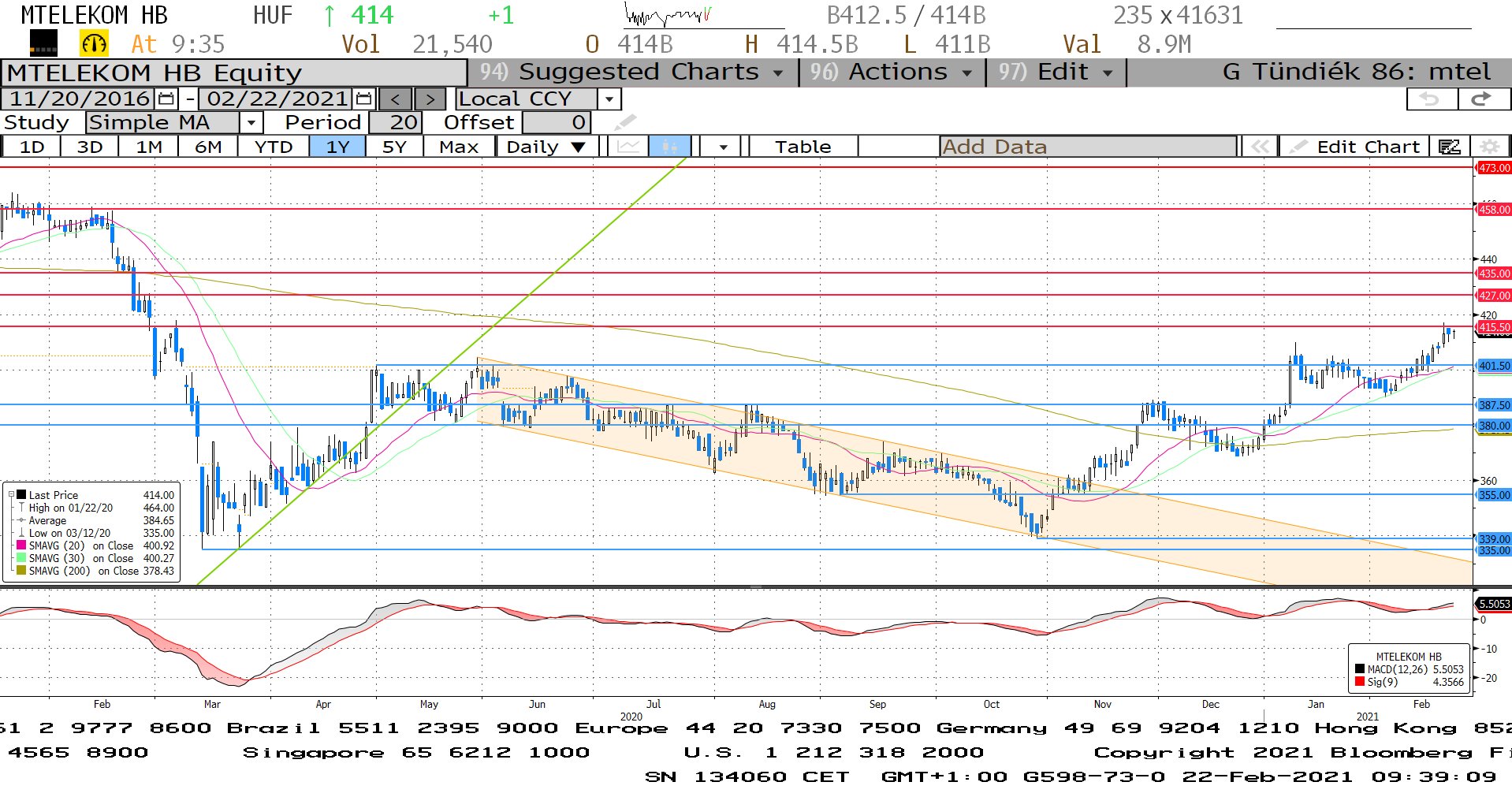Click the end date field 02/22/2021
This screenshot has height=808, width=1512.
click(277, 99)
